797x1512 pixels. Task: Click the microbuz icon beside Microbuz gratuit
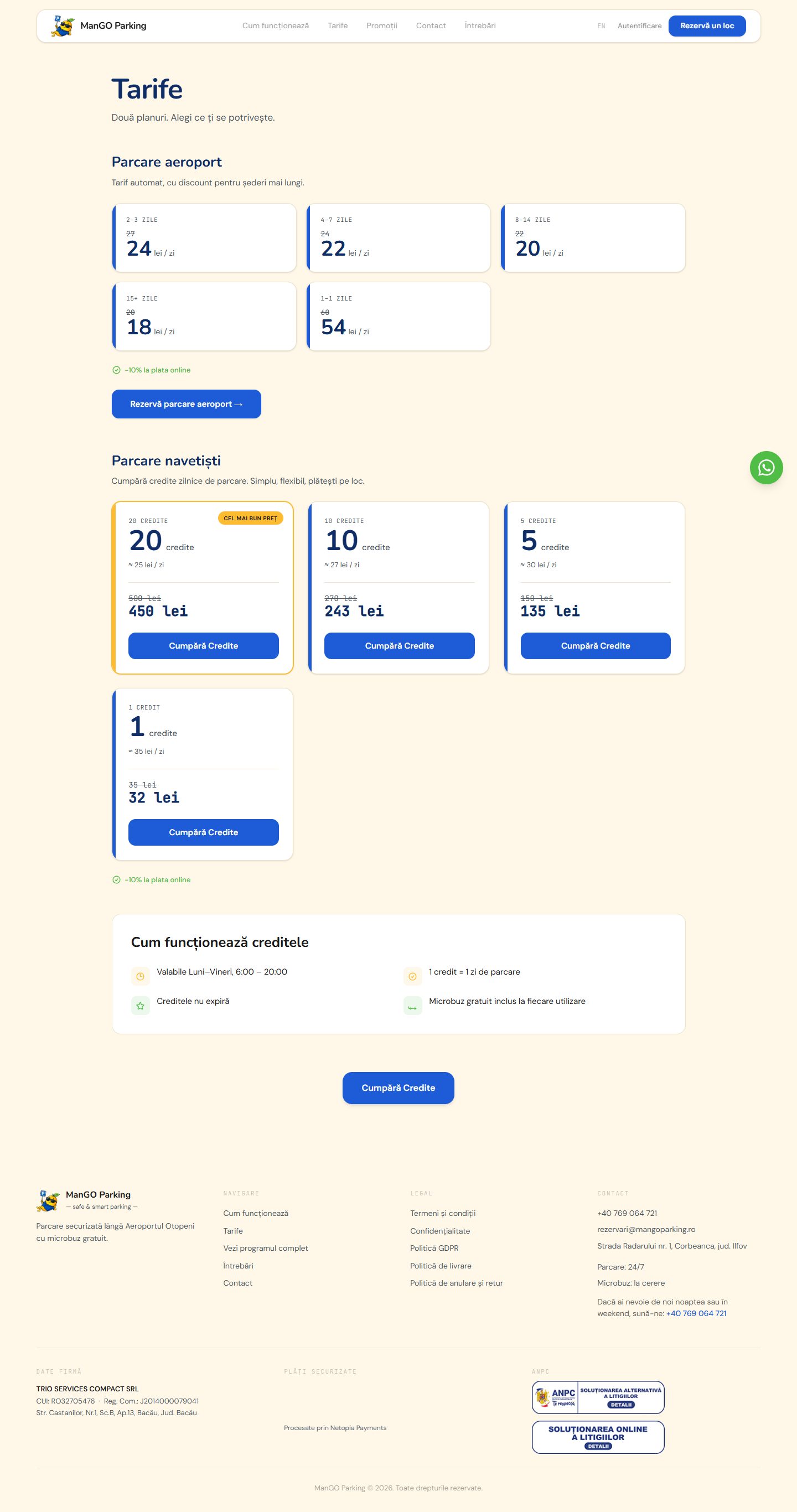tap(412, 1006)
